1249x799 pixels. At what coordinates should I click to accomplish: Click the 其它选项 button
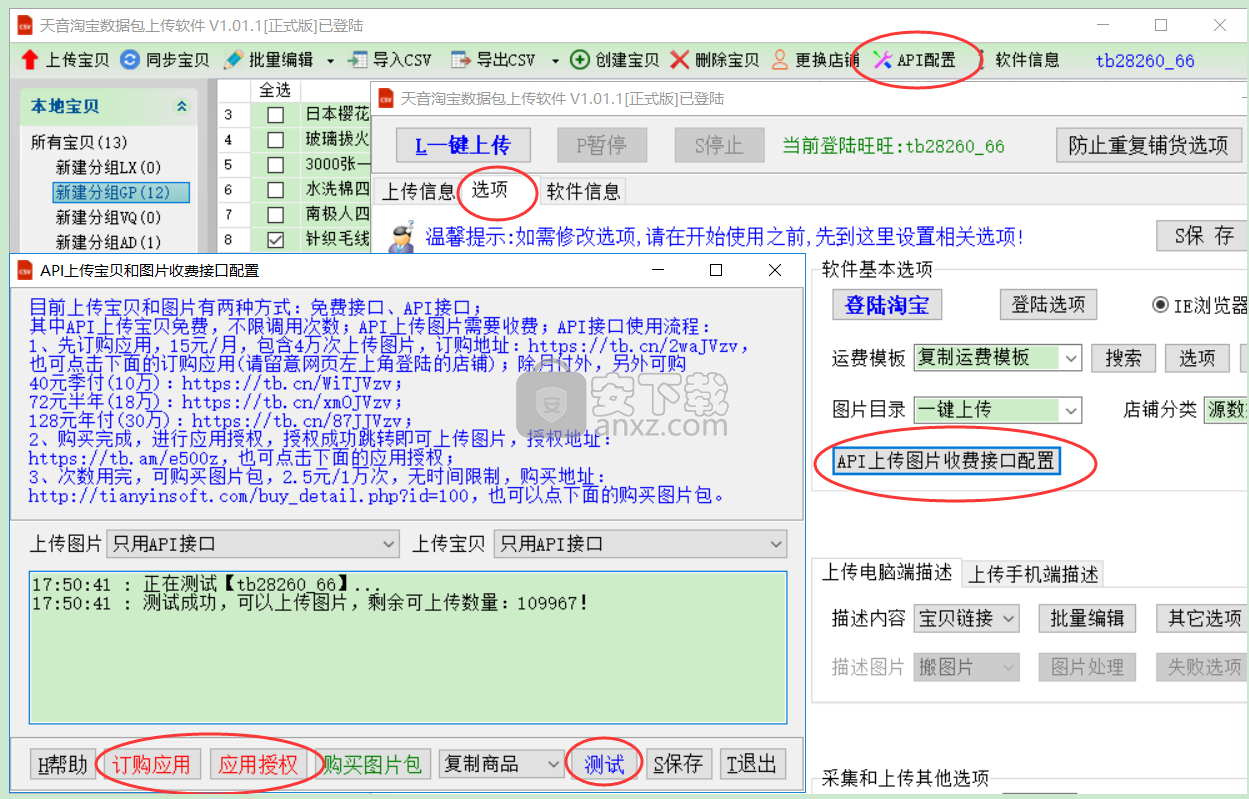point(1204,618)
